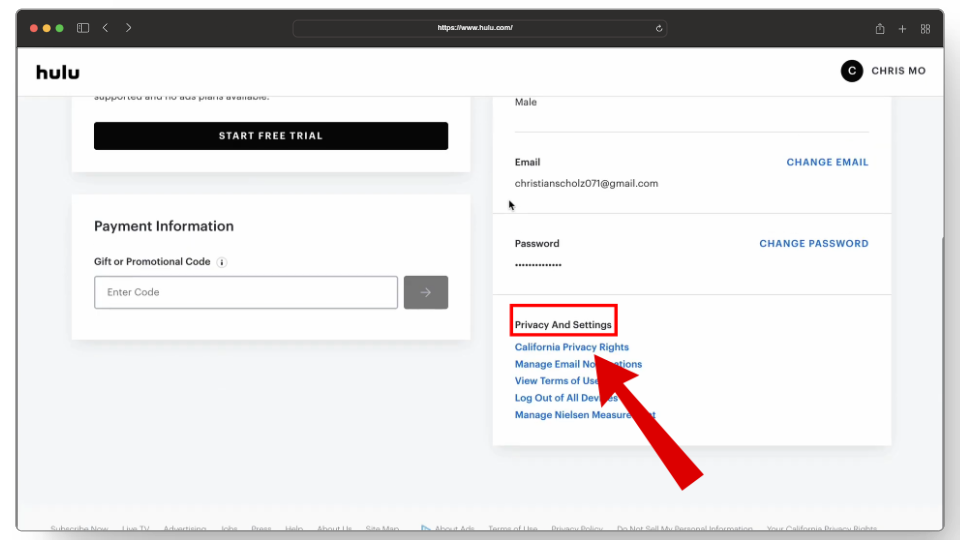Click the Male gender value

pyautogui.click(x=525, y=102)
